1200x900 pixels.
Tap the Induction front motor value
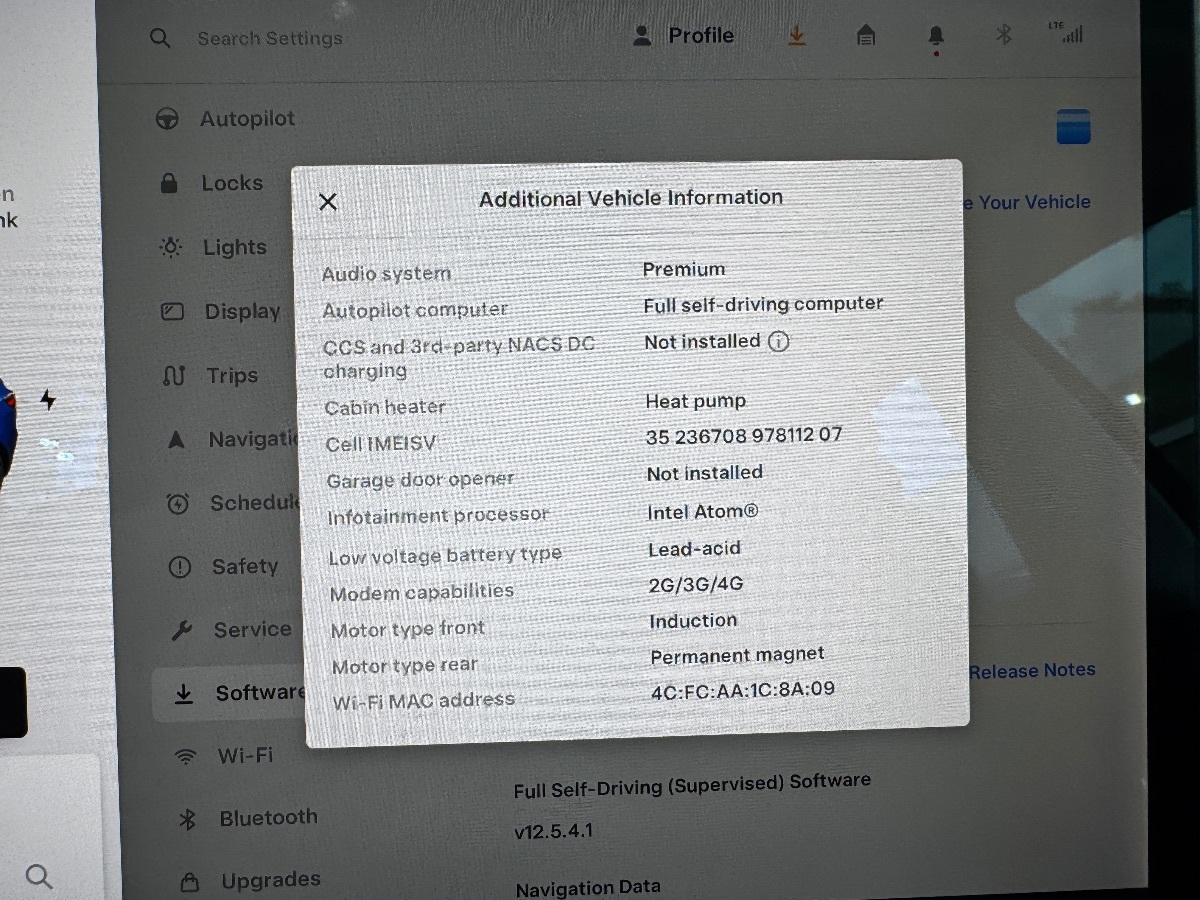[693, 621]
